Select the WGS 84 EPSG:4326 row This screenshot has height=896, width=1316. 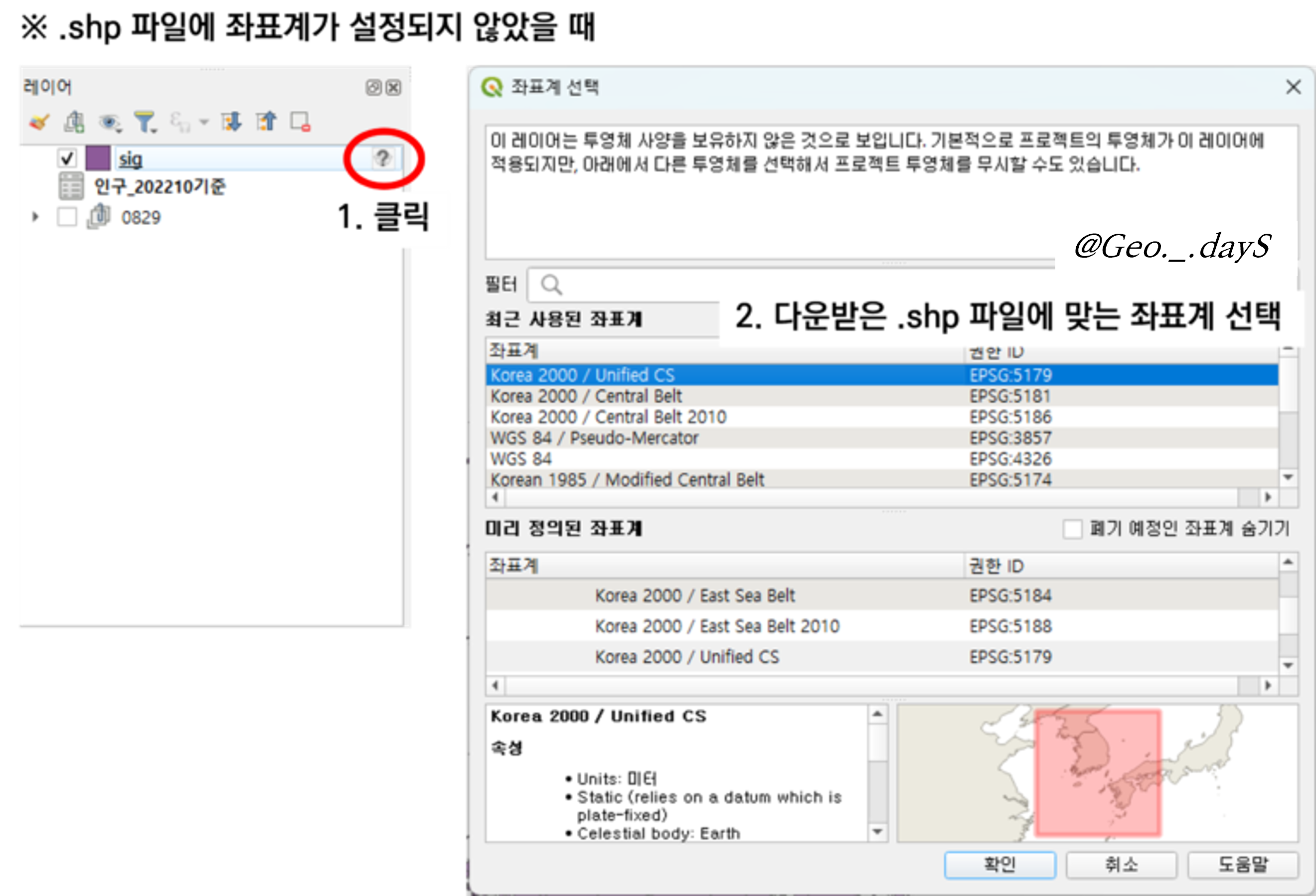(882, 459)
